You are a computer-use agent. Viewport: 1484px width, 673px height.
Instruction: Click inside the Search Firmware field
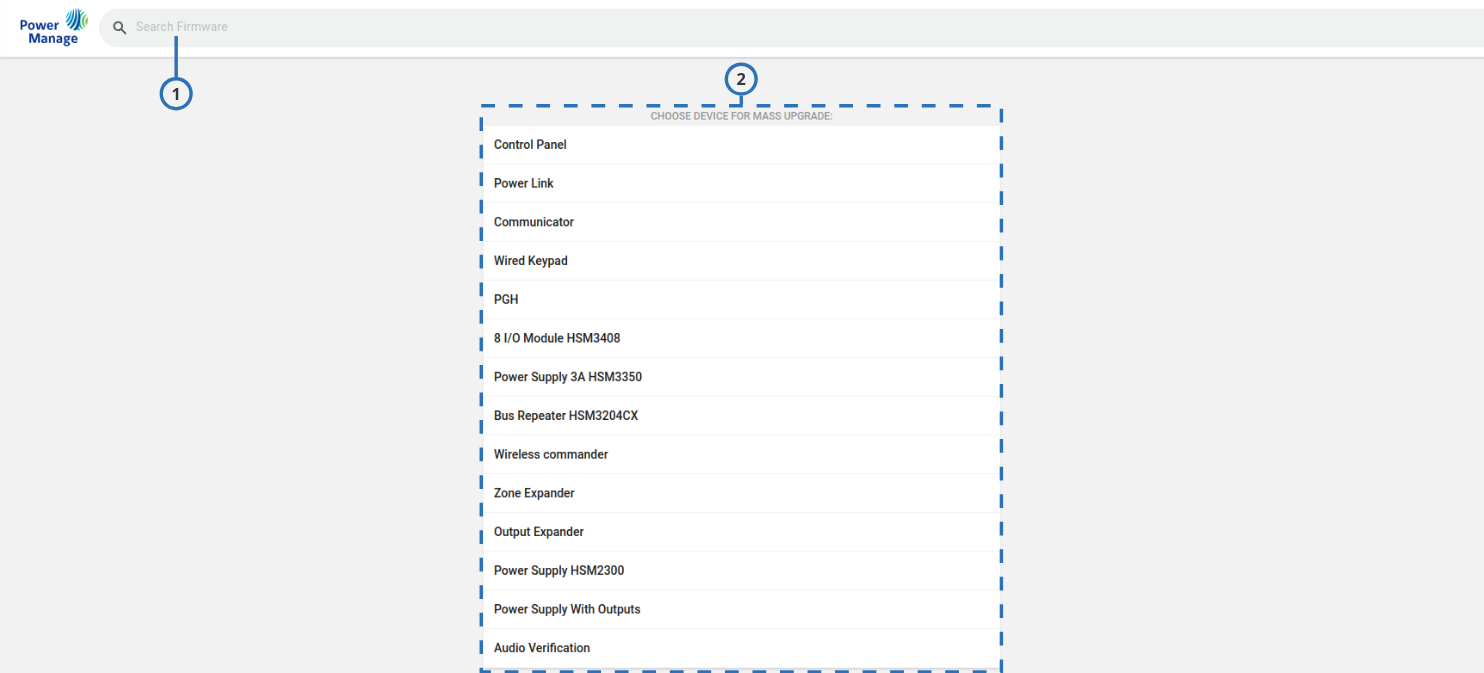[x=400, y=27]
